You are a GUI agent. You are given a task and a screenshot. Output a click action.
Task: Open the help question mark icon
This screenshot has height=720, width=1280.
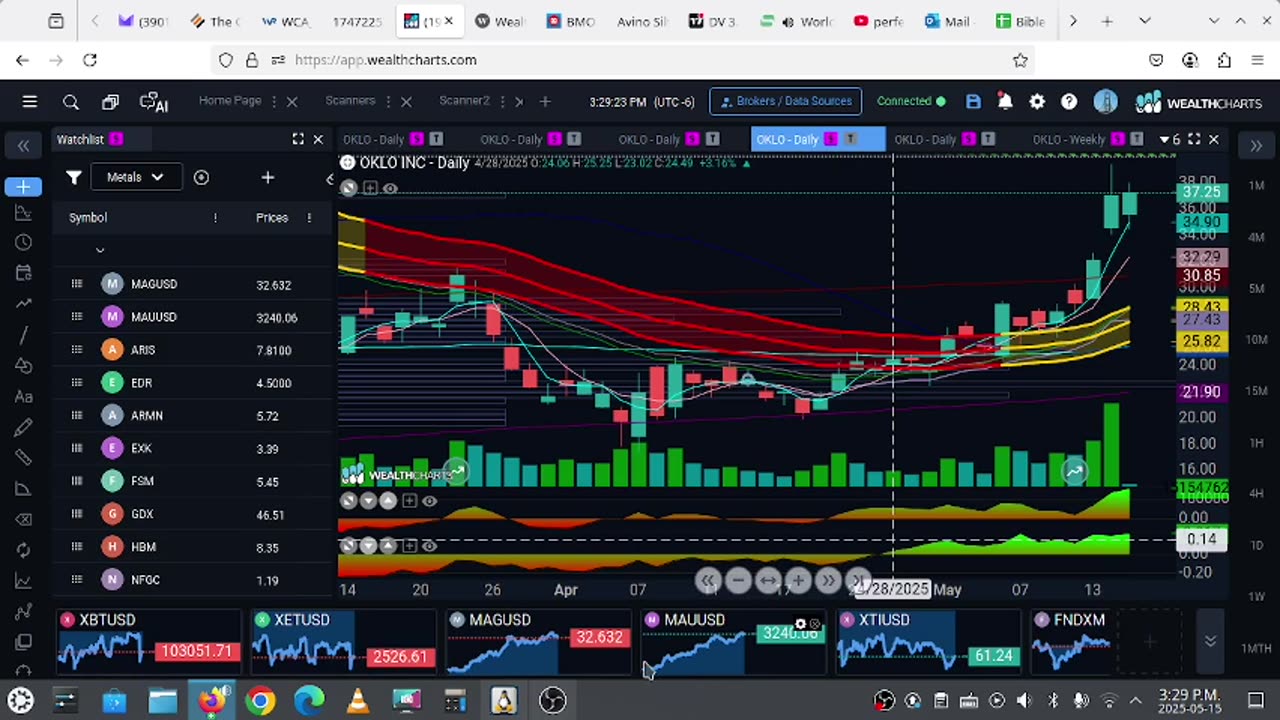click(x=1069, y=101)
